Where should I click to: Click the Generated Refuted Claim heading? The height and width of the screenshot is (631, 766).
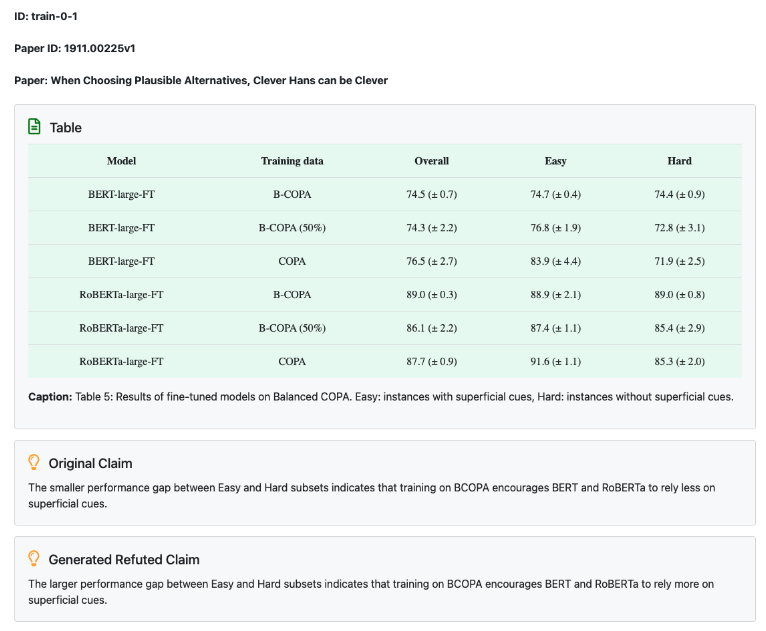[124, 559]
